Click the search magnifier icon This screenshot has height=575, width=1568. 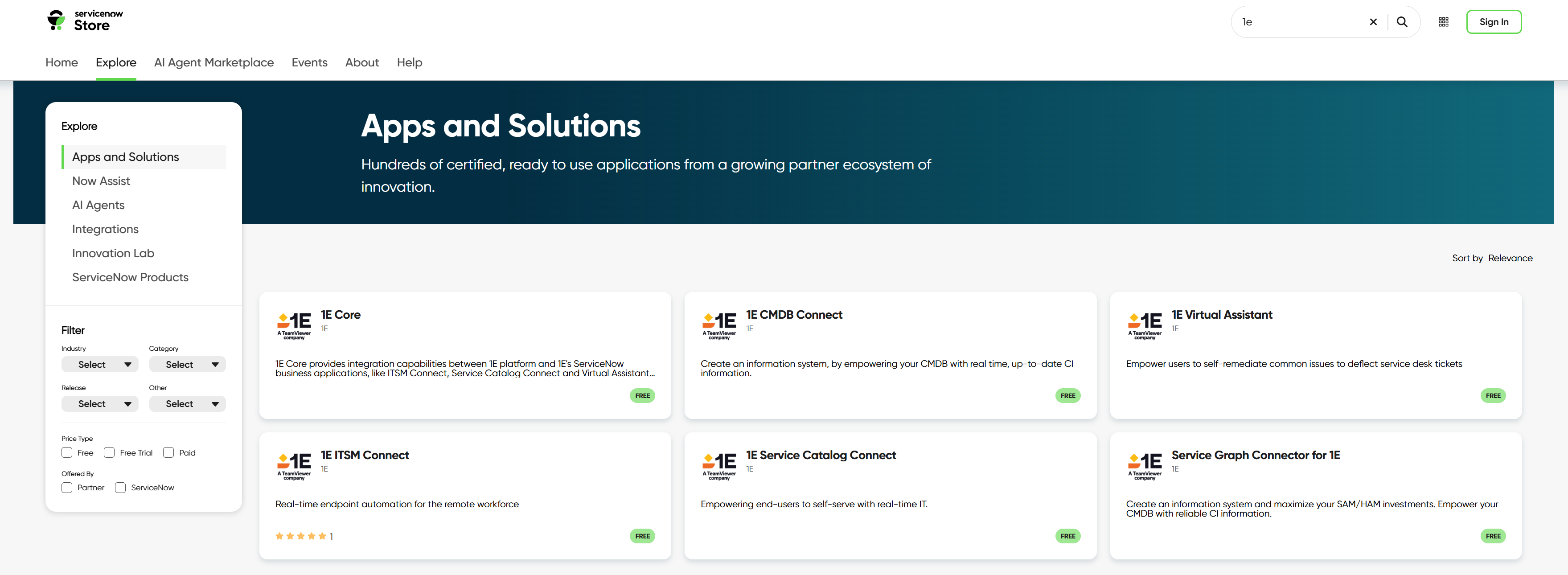(1402, 22)
